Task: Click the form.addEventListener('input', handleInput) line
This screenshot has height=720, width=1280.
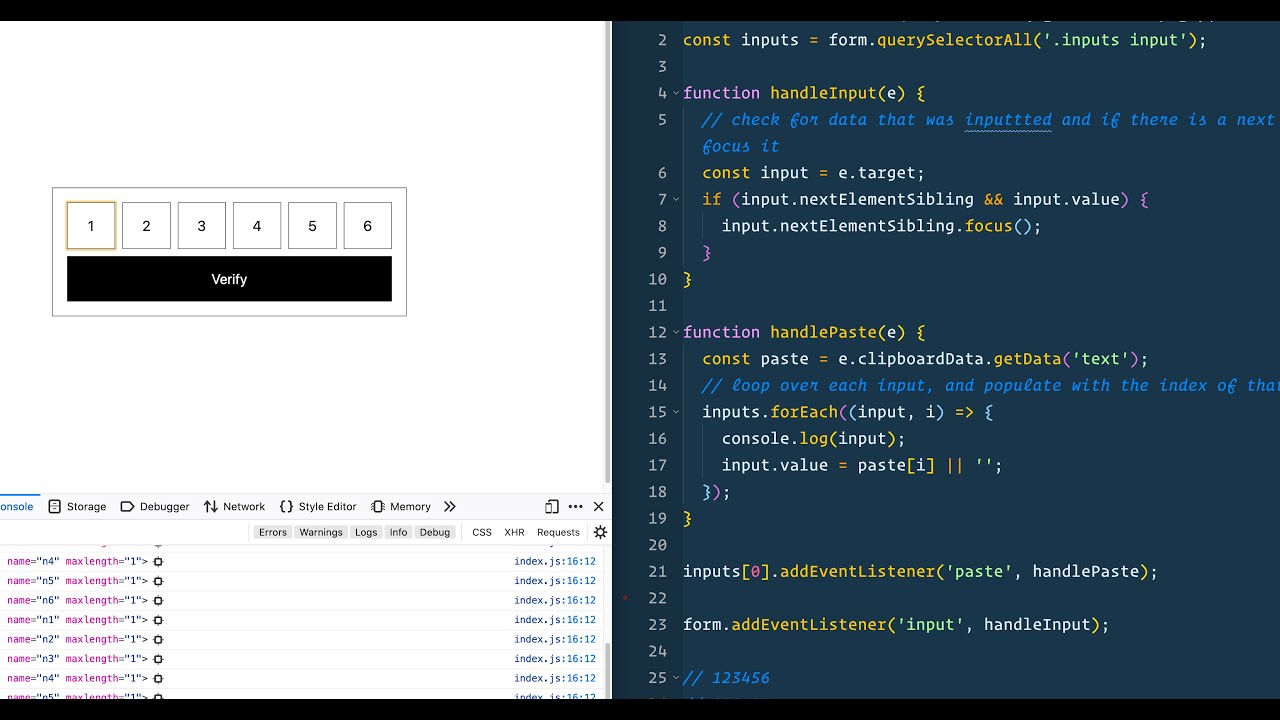Action: [896, 625]
